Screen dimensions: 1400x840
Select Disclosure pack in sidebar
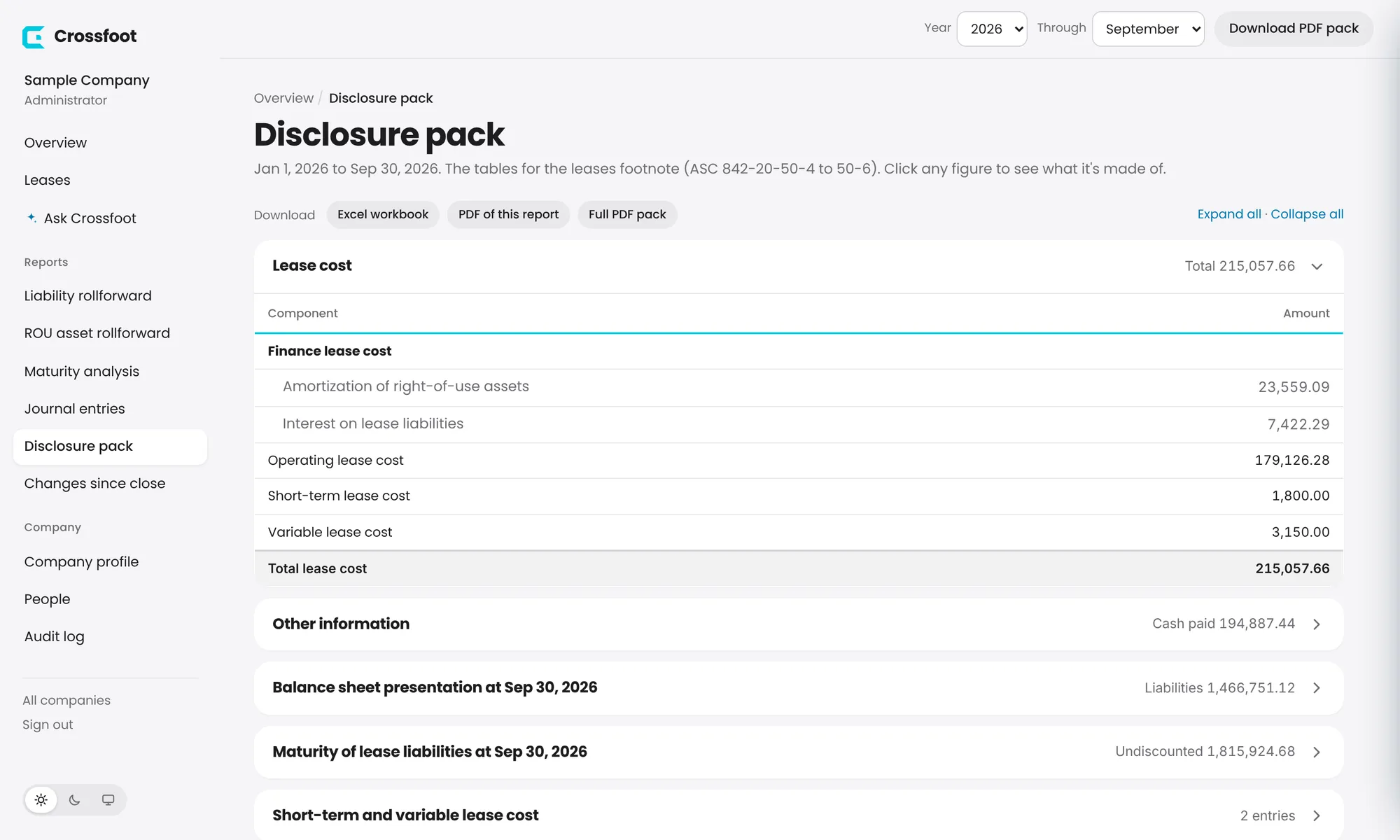pos(110,447)
